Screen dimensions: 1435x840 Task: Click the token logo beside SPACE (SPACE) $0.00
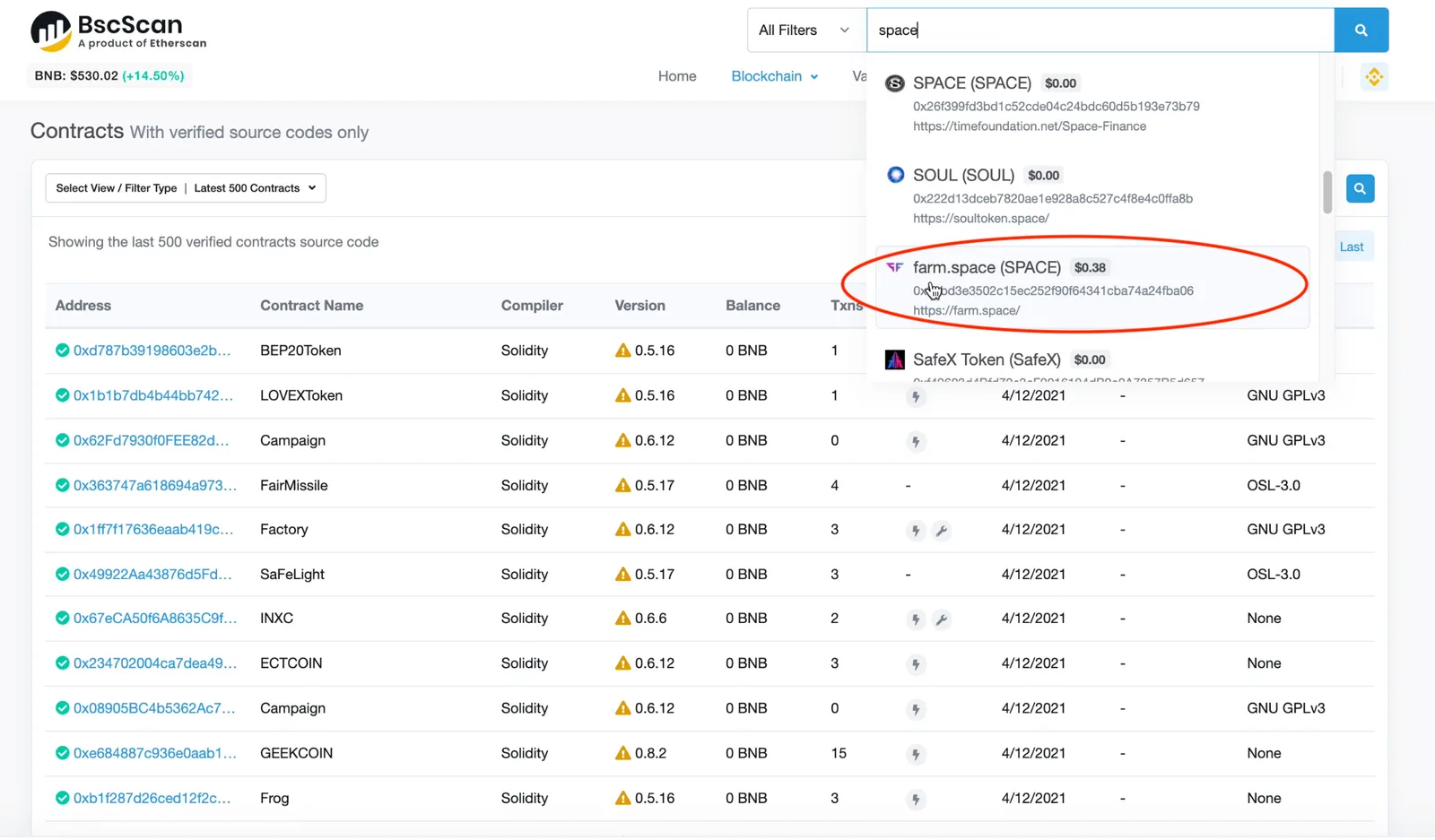tap(894, 83)
